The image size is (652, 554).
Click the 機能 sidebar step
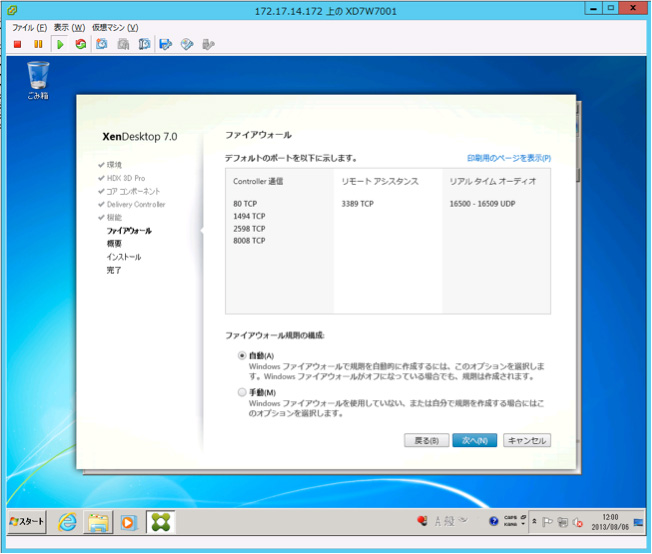[114, 217]
